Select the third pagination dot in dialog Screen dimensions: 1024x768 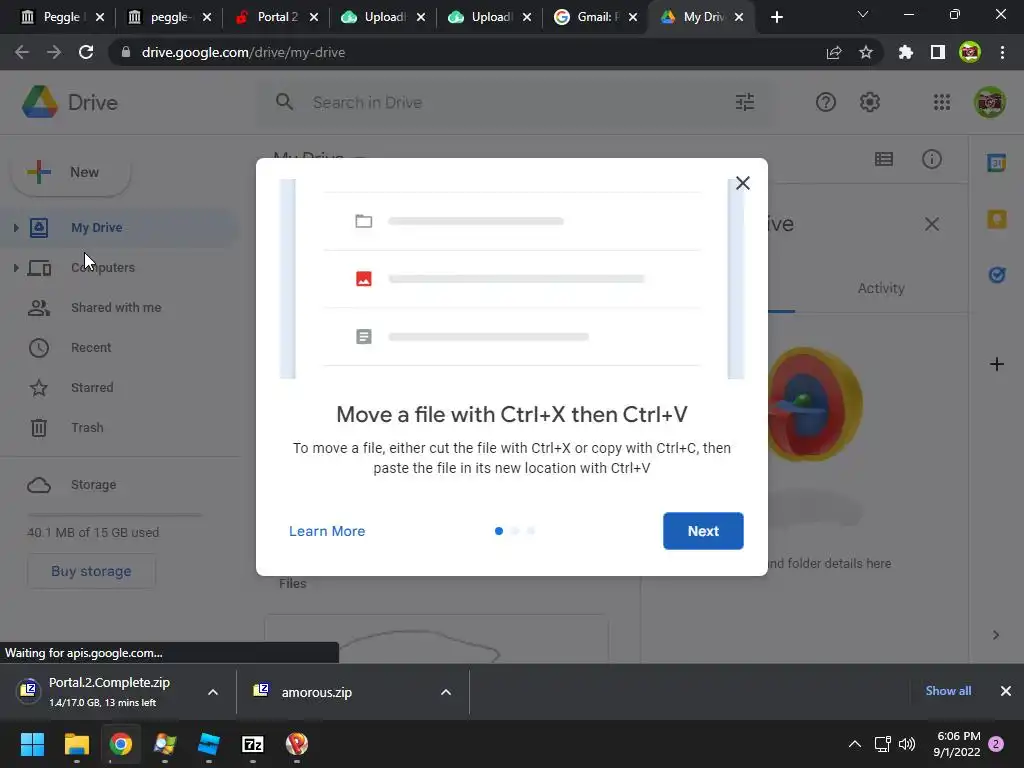(531, 531)
